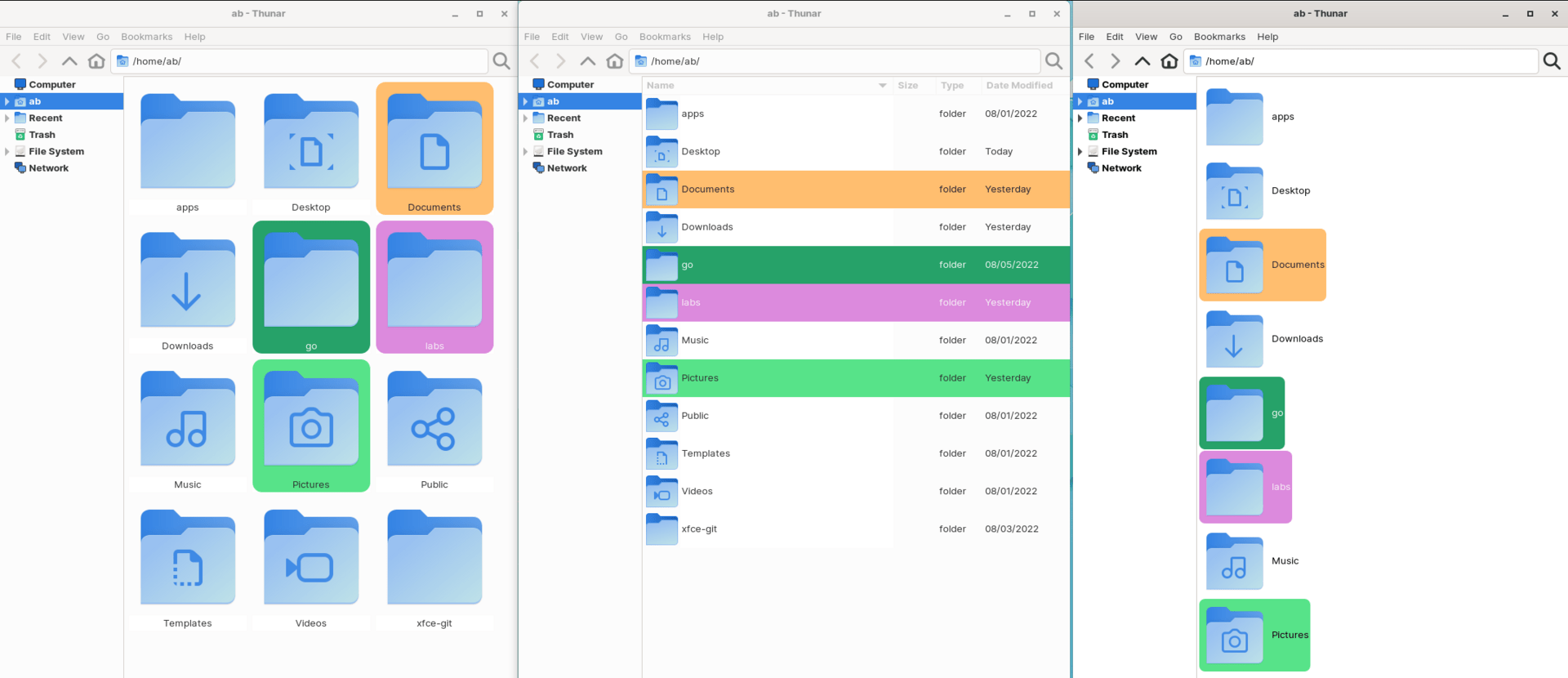Select the purple labs folder in left window
Viewport: 1568px width, 678px height.
[x=434, y=288]
